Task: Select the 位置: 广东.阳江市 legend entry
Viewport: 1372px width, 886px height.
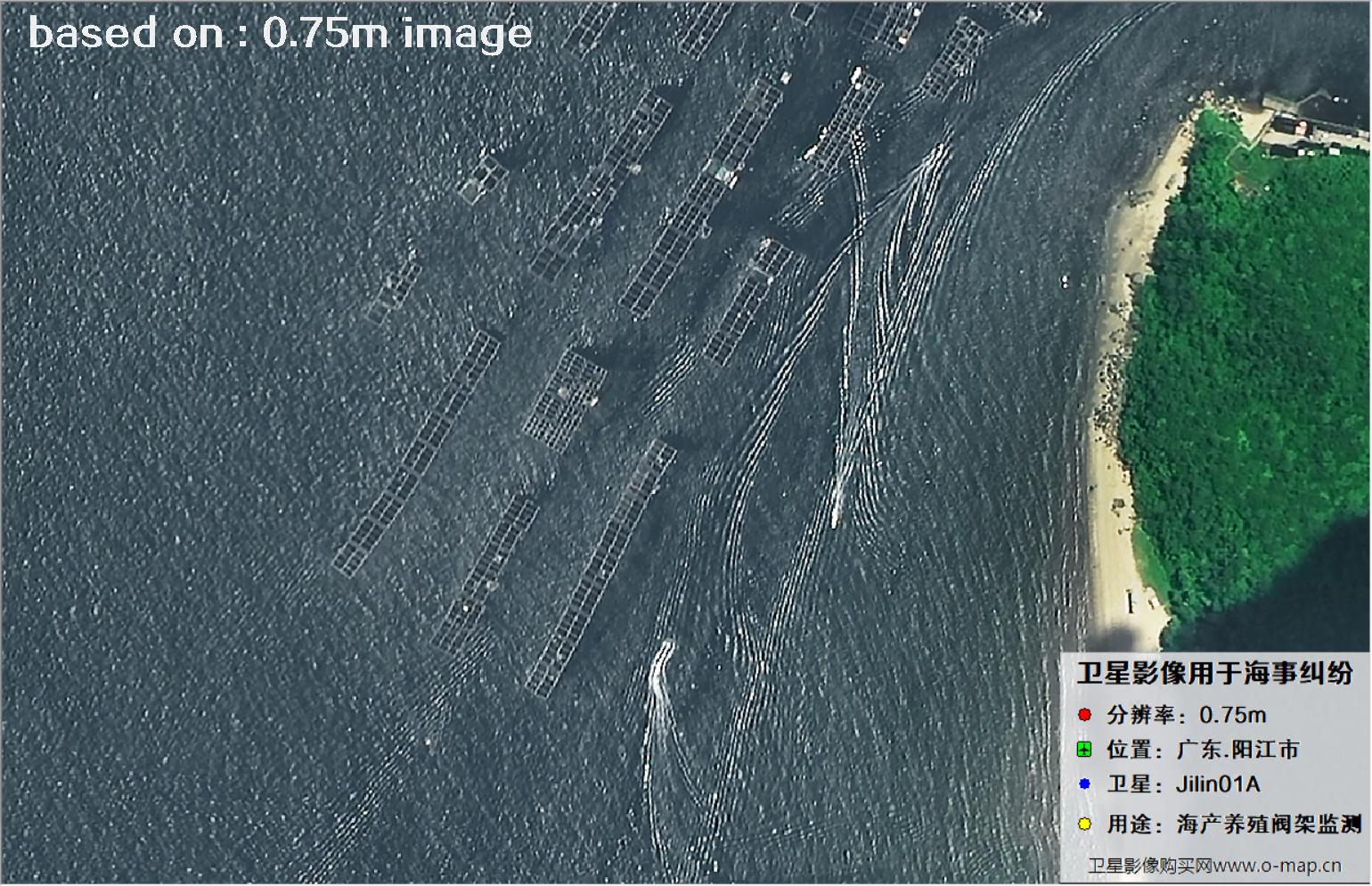Action: 1203,750
